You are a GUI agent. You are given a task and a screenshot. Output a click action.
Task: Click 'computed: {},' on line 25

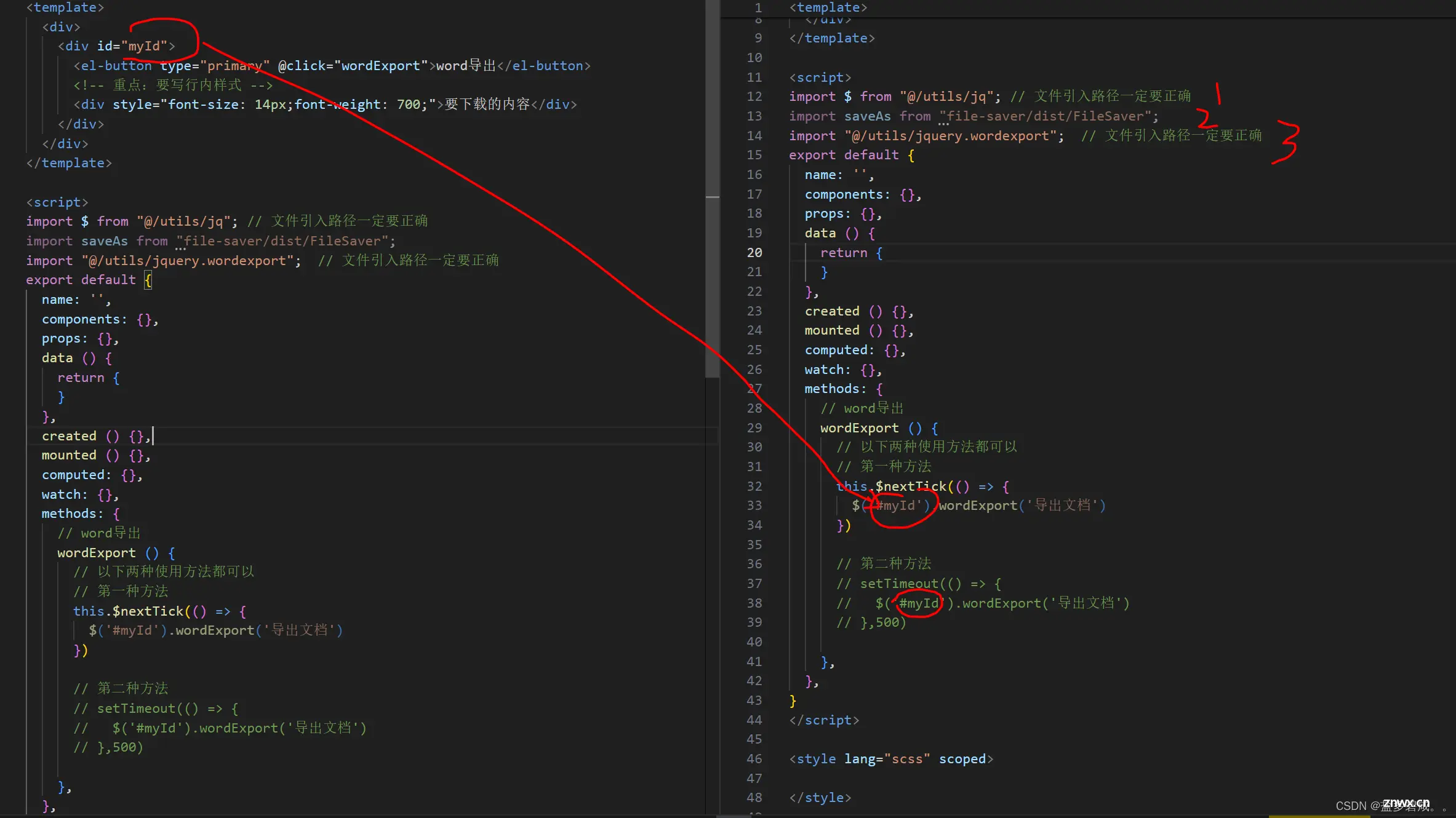pyautogui.click(x=855, y=350)
